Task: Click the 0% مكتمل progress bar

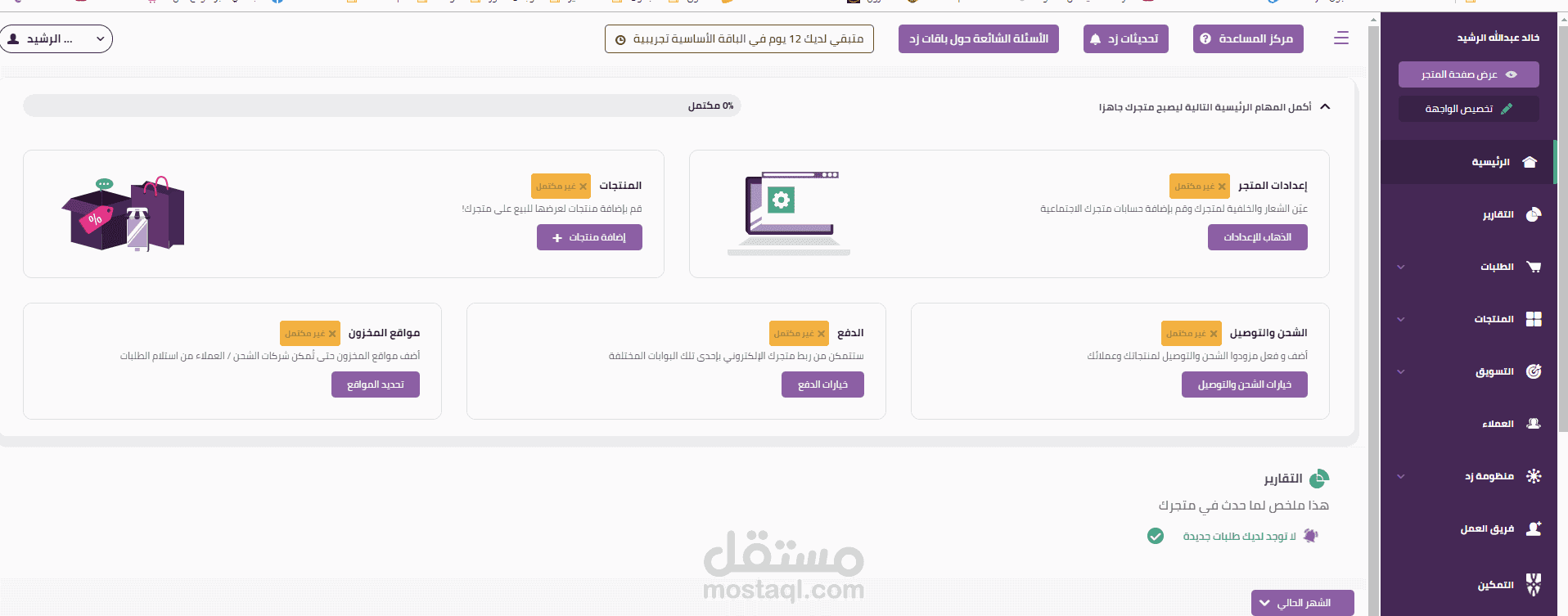Action: 381,106
